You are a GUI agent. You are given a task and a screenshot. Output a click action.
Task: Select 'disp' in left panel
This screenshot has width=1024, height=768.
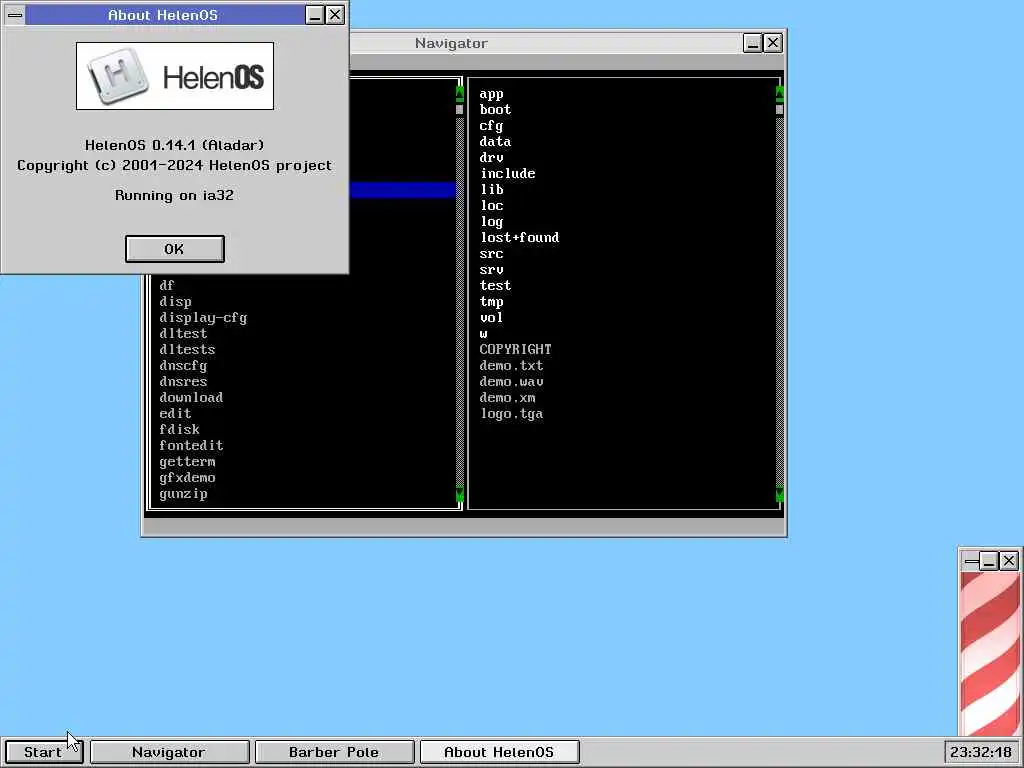(x=175, y=302)
